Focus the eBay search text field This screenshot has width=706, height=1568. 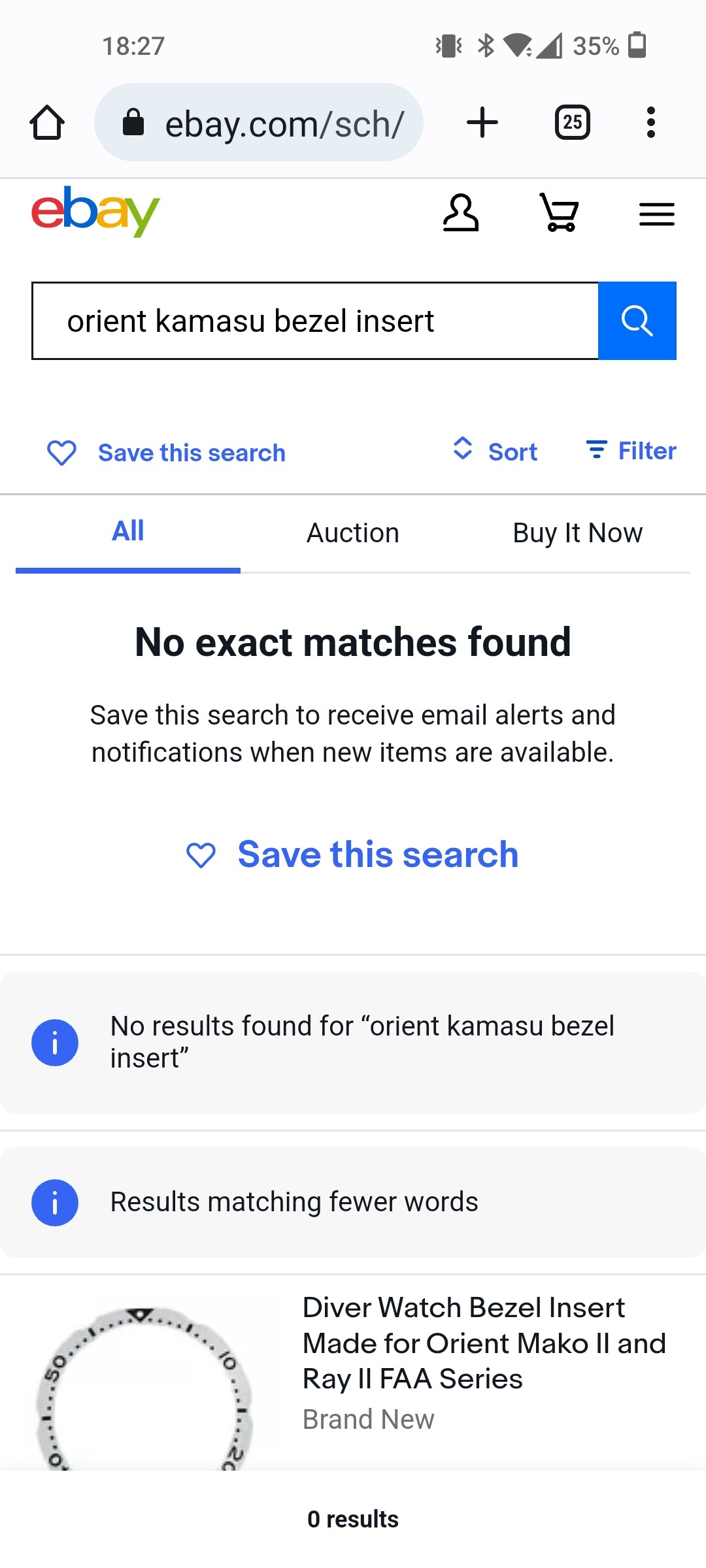(x=315, y=321)
